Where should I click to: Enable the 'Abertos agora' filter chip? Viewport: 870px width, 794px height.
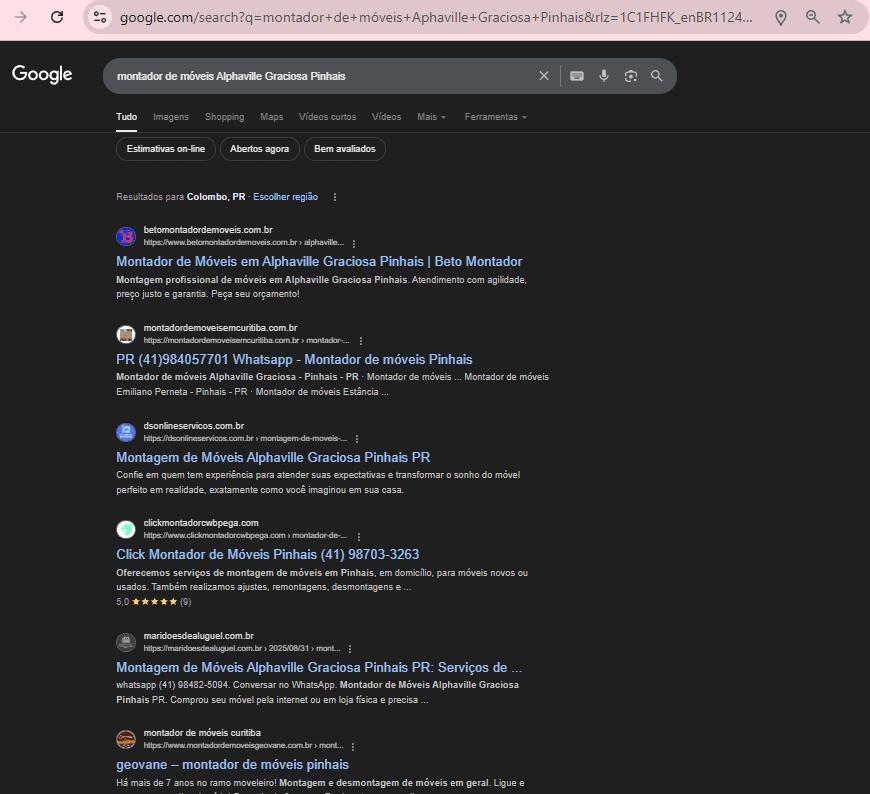[259, 148]
